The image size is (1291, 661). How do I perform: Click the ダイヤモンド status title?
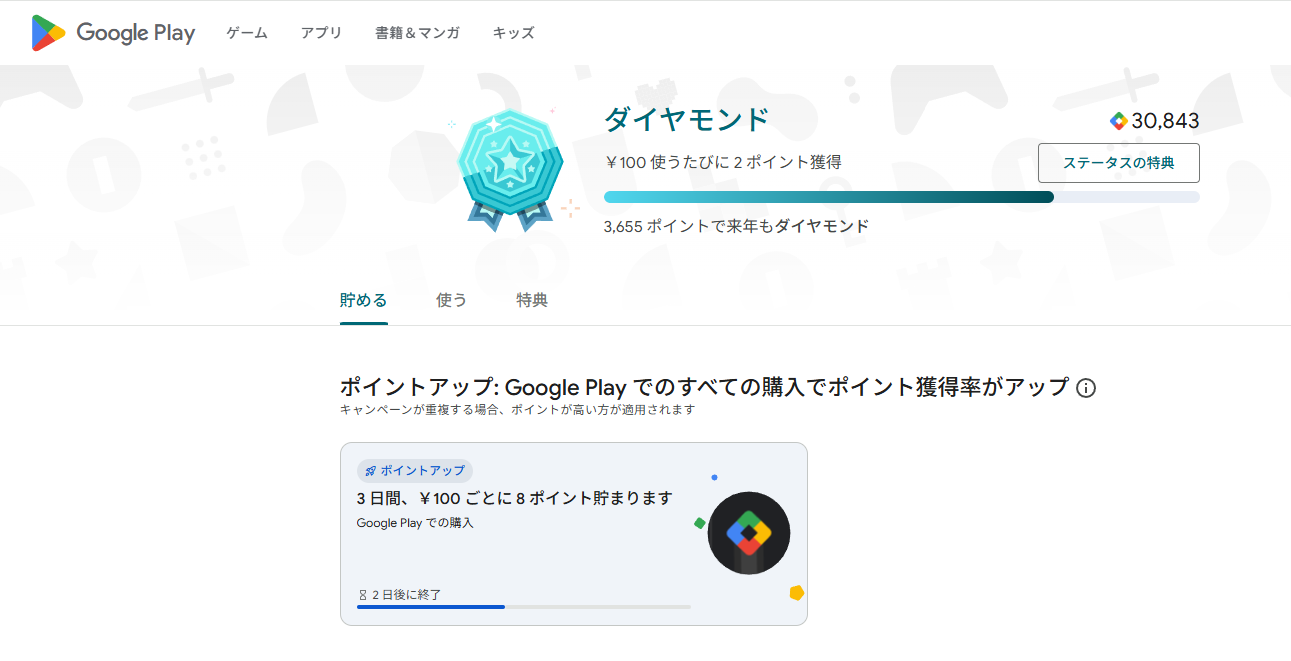pyautogui.click(x=686, y=120)
